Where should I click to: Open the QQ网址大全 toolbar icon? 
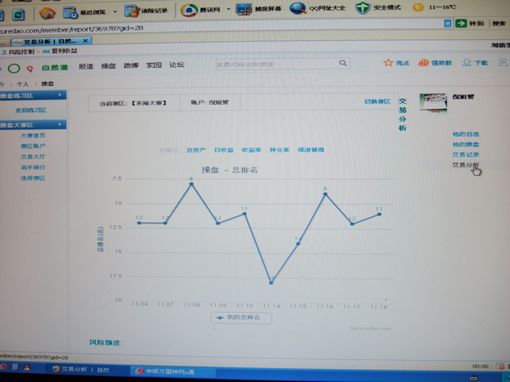point(298,8)
